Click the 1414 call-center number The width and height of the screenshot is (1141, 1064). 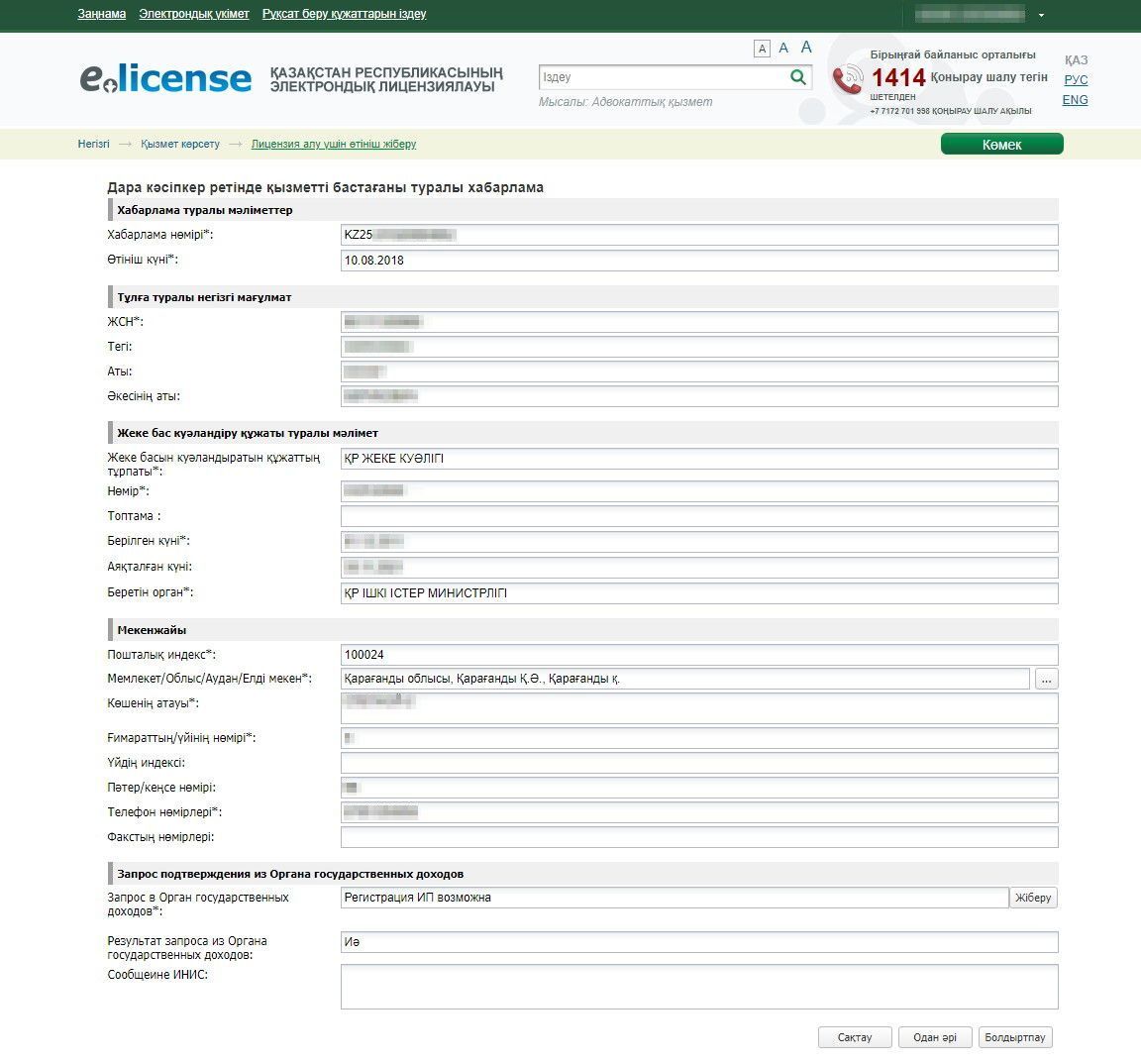(898, 77)
